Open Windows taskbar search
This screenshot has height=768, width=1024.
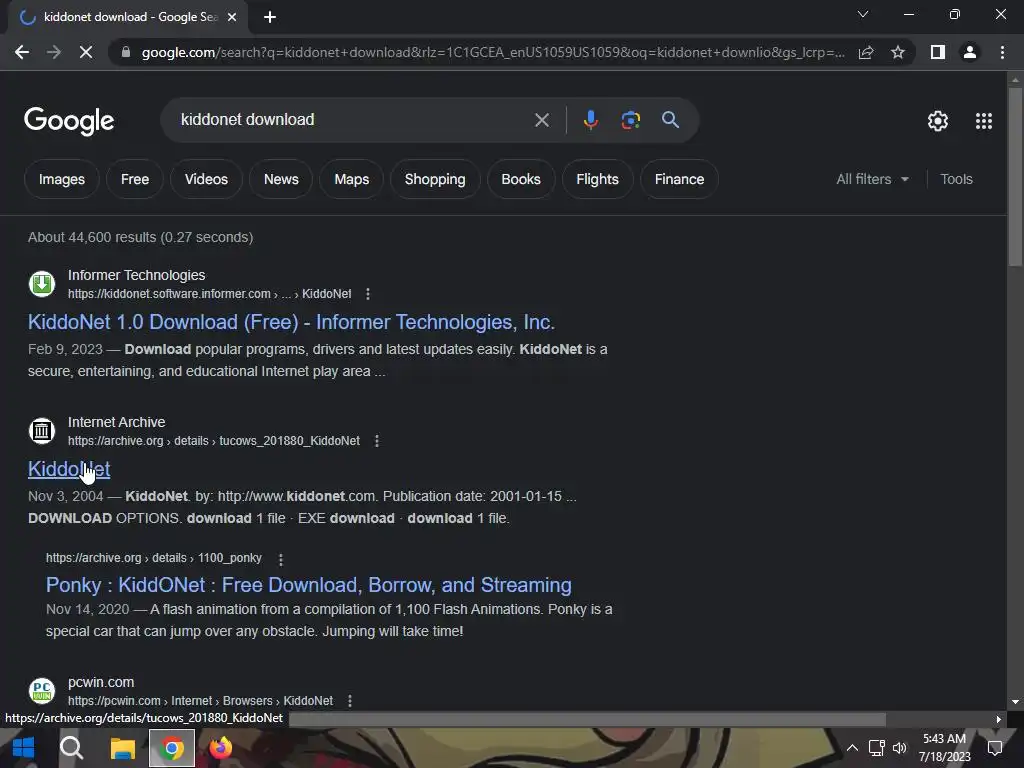(72, 748)
